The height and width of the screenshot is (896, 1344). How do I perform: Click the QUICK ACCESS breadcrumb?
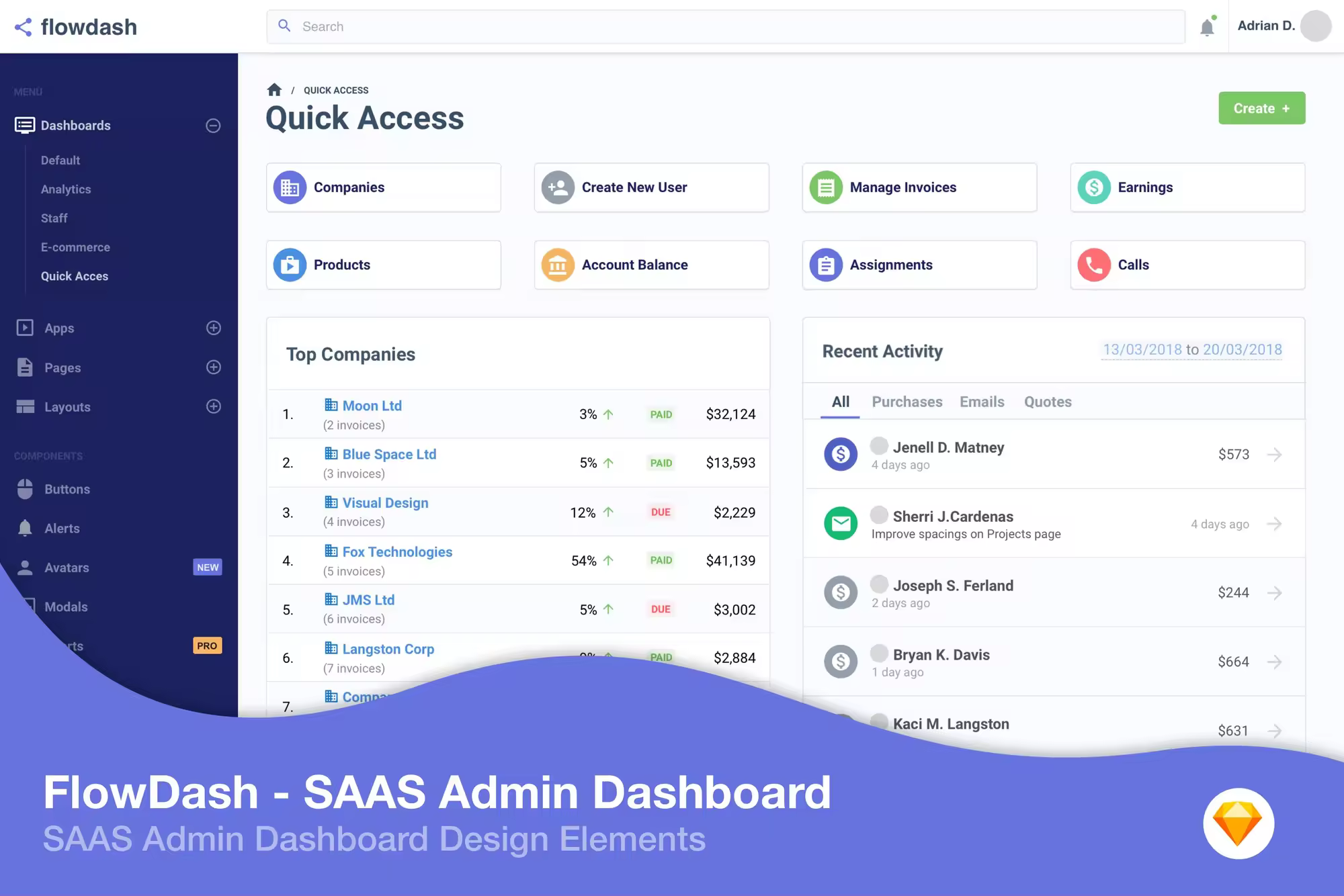coord(336,90)
